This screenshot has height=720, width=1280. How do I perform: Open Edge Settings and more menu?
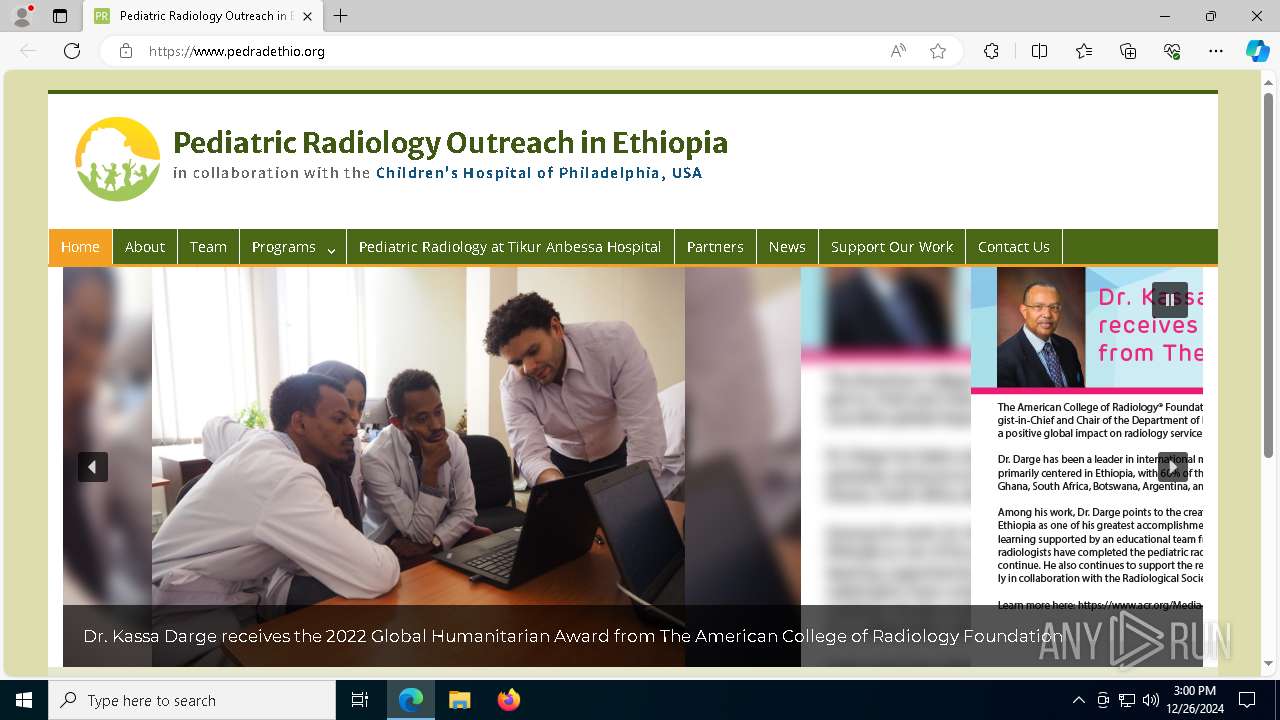(1216, 51)
